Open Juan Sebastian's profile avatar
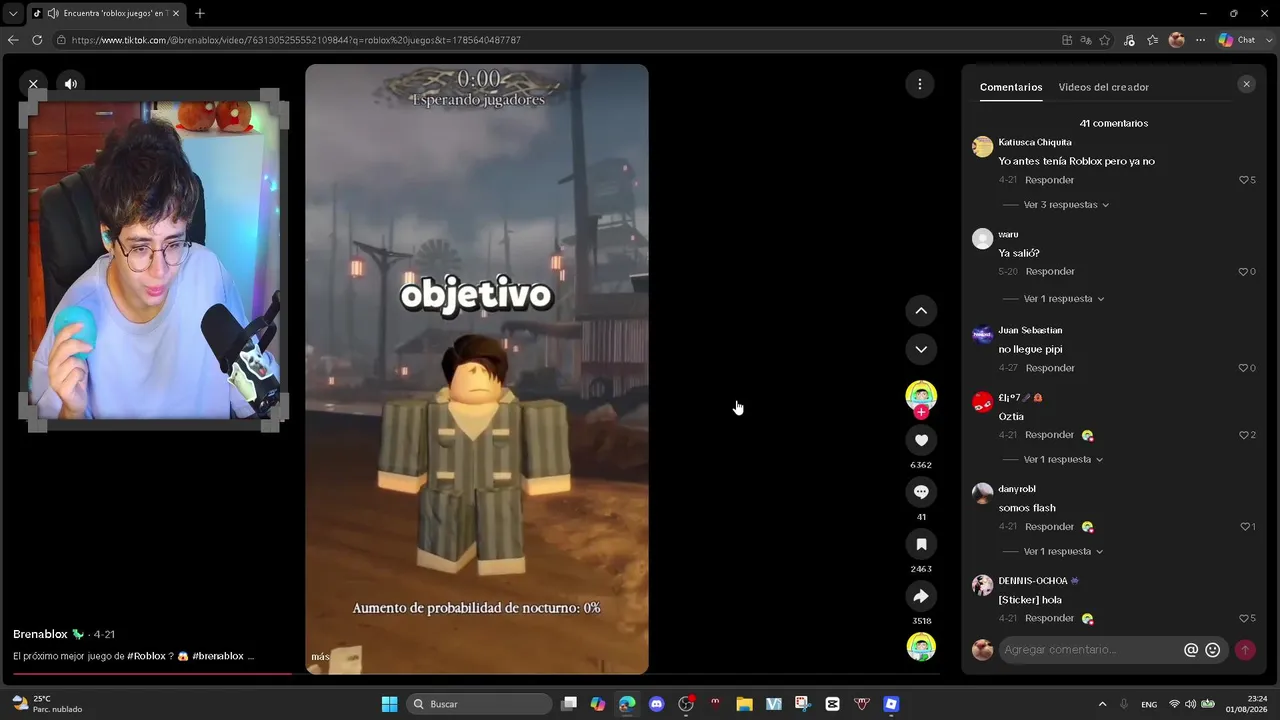The width and height of the screenshot is (1280, 720). tap(983, 335)
